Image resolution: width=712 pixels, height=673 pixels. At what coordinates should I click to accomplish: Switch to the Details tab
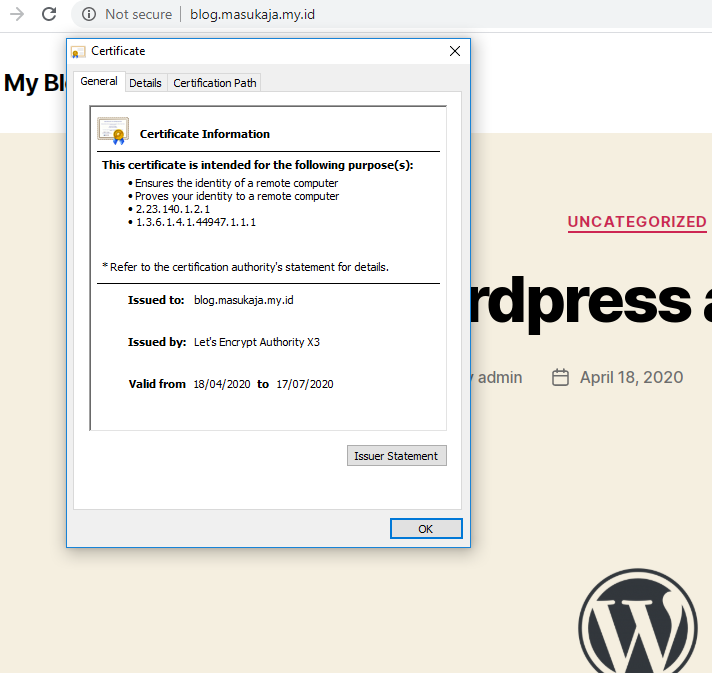tap(145, 83)
